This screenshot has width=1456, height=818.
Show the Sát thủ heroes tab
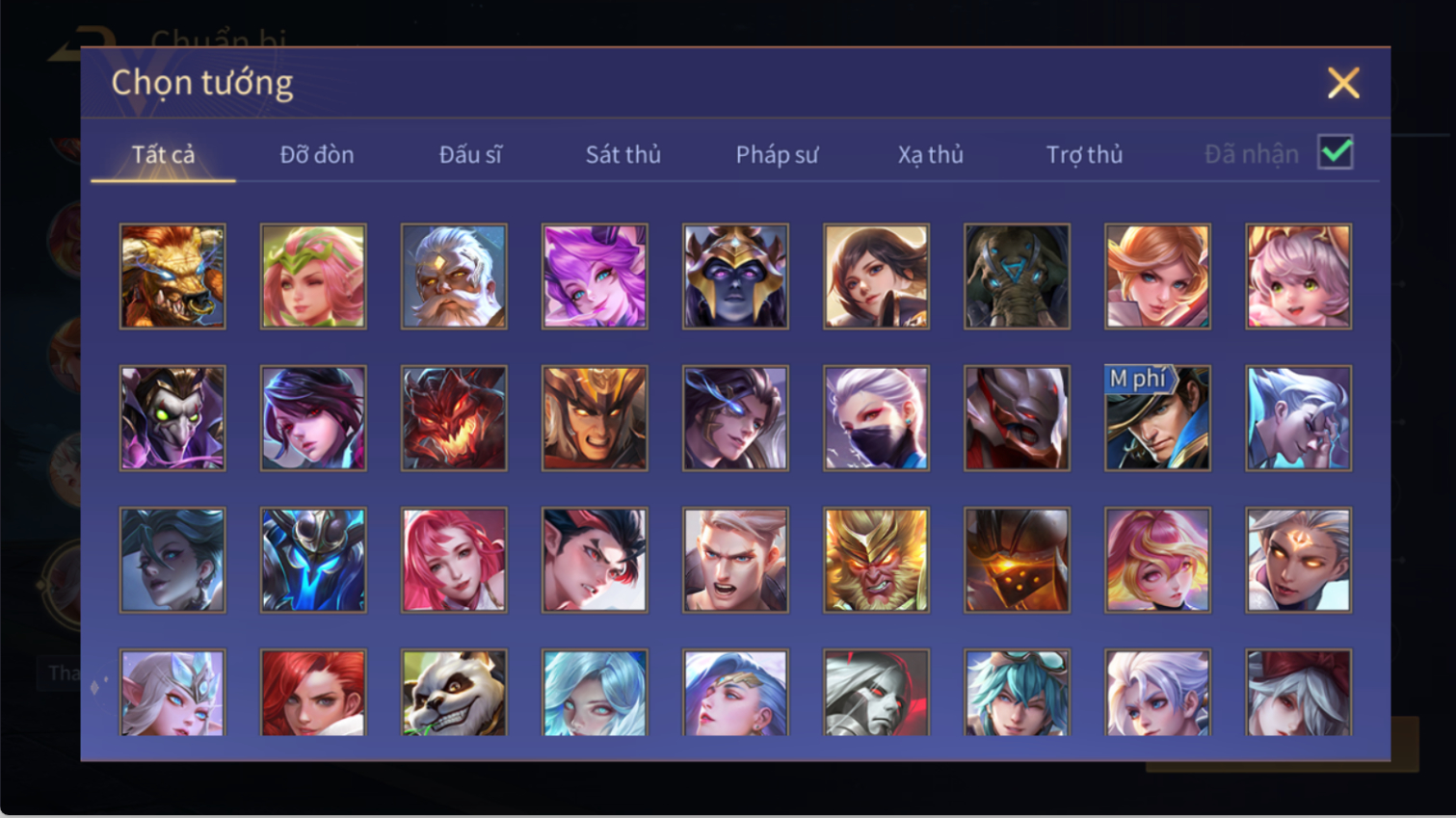click(x=623, y=154)
